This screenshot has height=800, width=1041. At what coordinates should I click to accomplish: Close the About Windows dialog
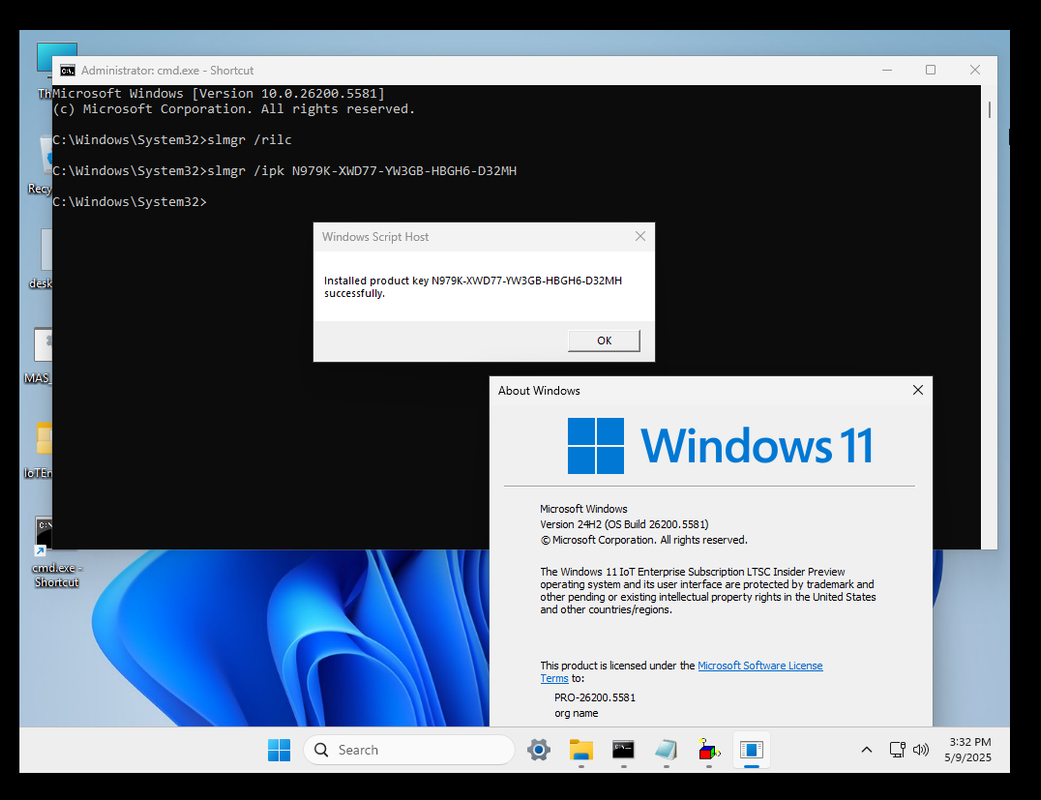coord(918,390)
